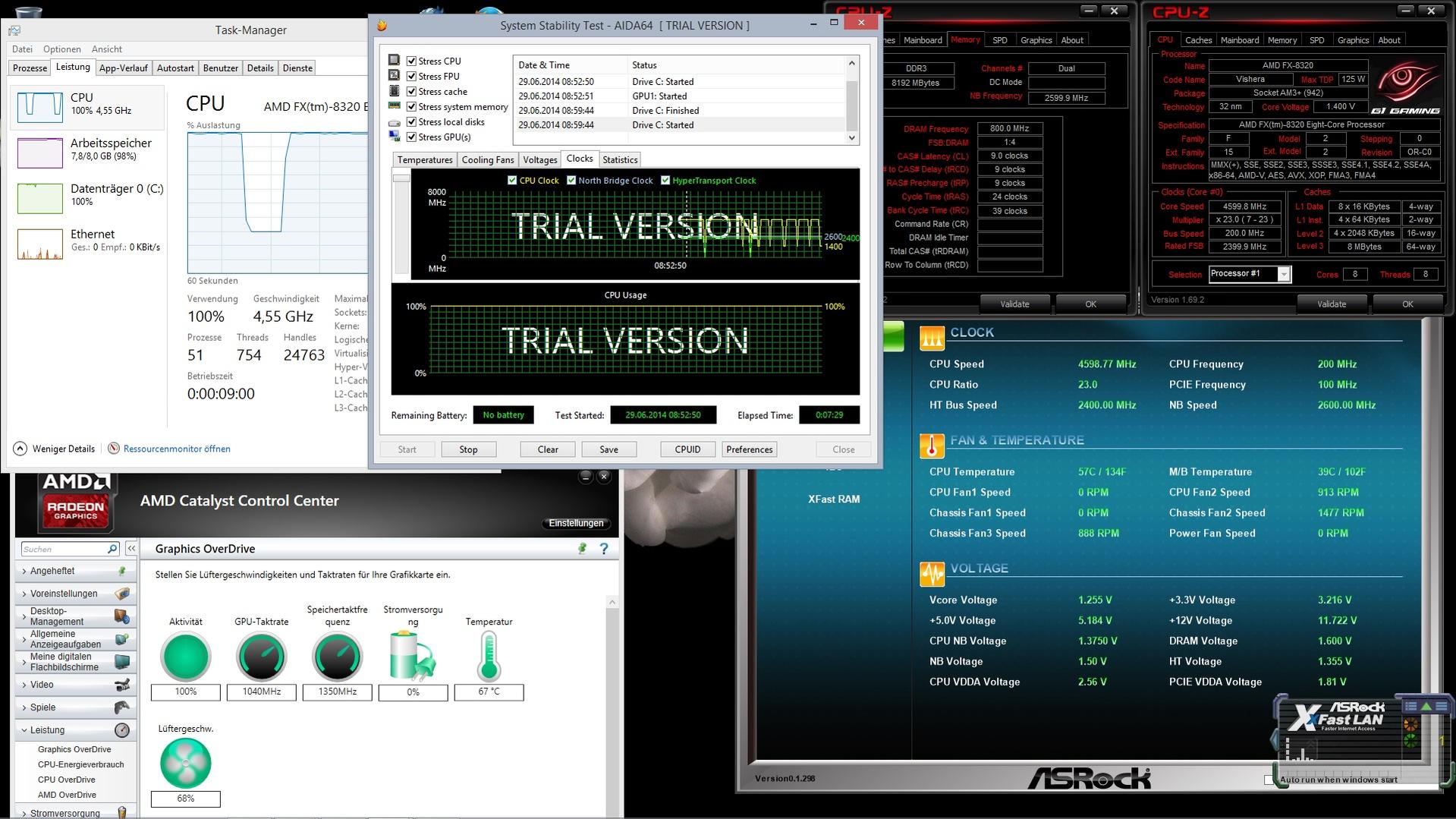Click the Stop button in AIDA64
The height and width of the screenshot is (819, 1456).
(468, 449)
